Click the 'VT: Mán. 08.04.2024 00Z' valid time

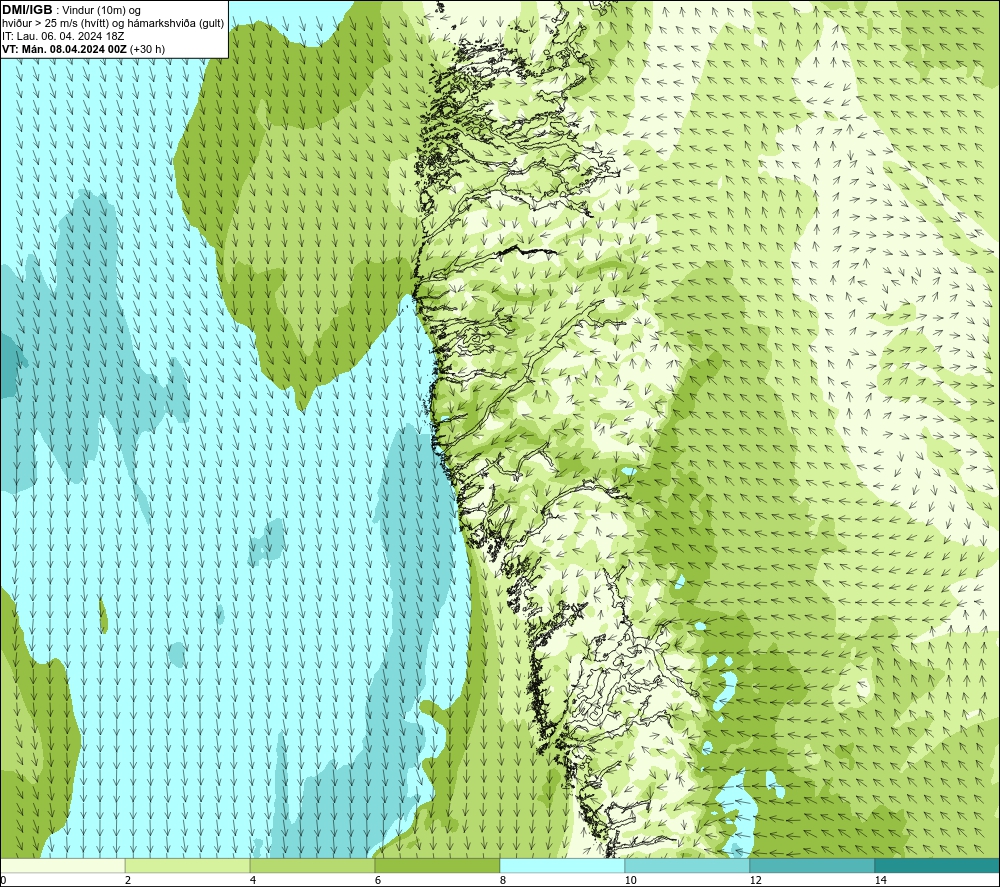pyautogui.click(x=64, y=49)
